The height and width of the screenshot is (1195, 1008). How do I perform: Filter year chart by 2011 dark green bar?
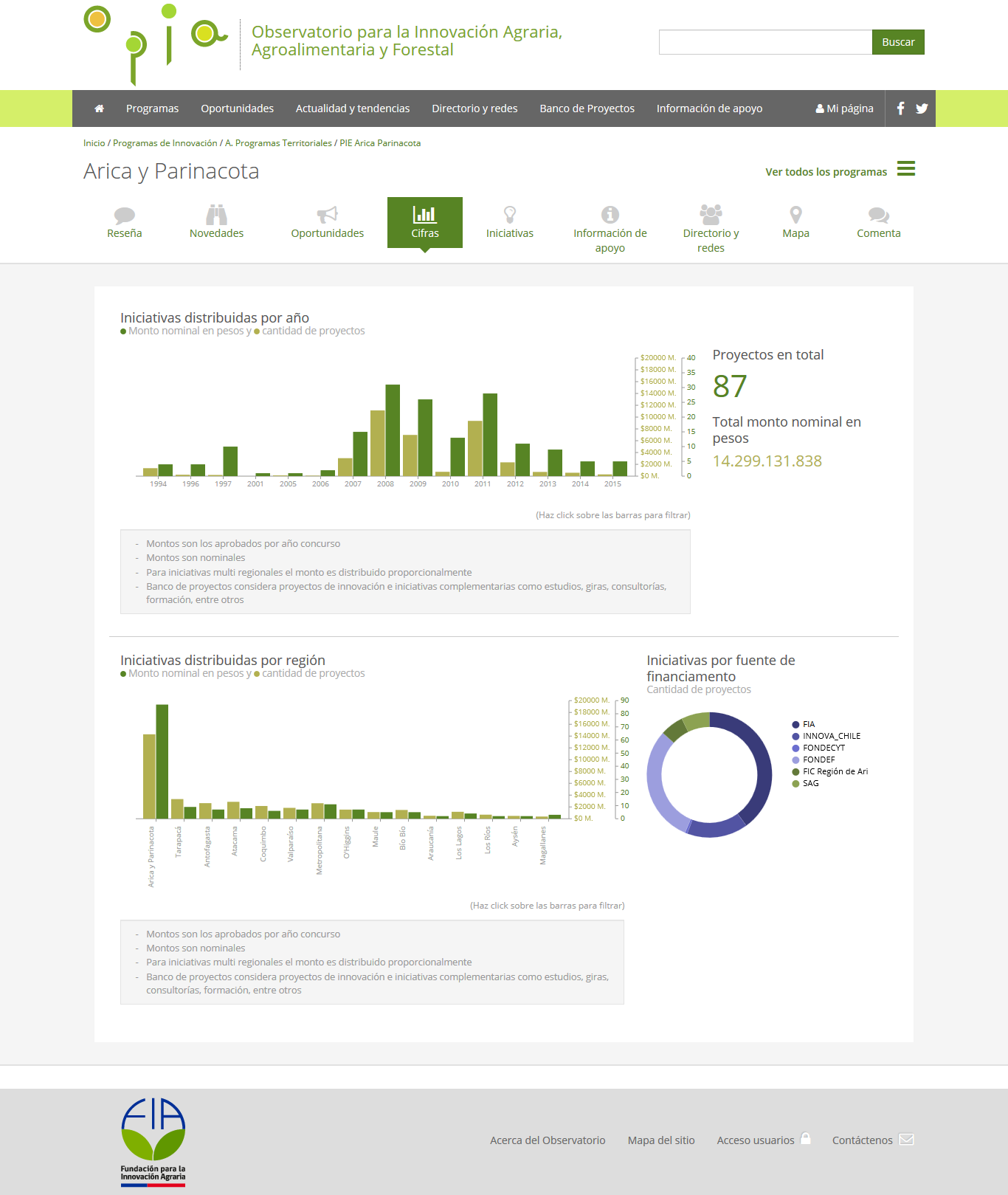(490, 435)
